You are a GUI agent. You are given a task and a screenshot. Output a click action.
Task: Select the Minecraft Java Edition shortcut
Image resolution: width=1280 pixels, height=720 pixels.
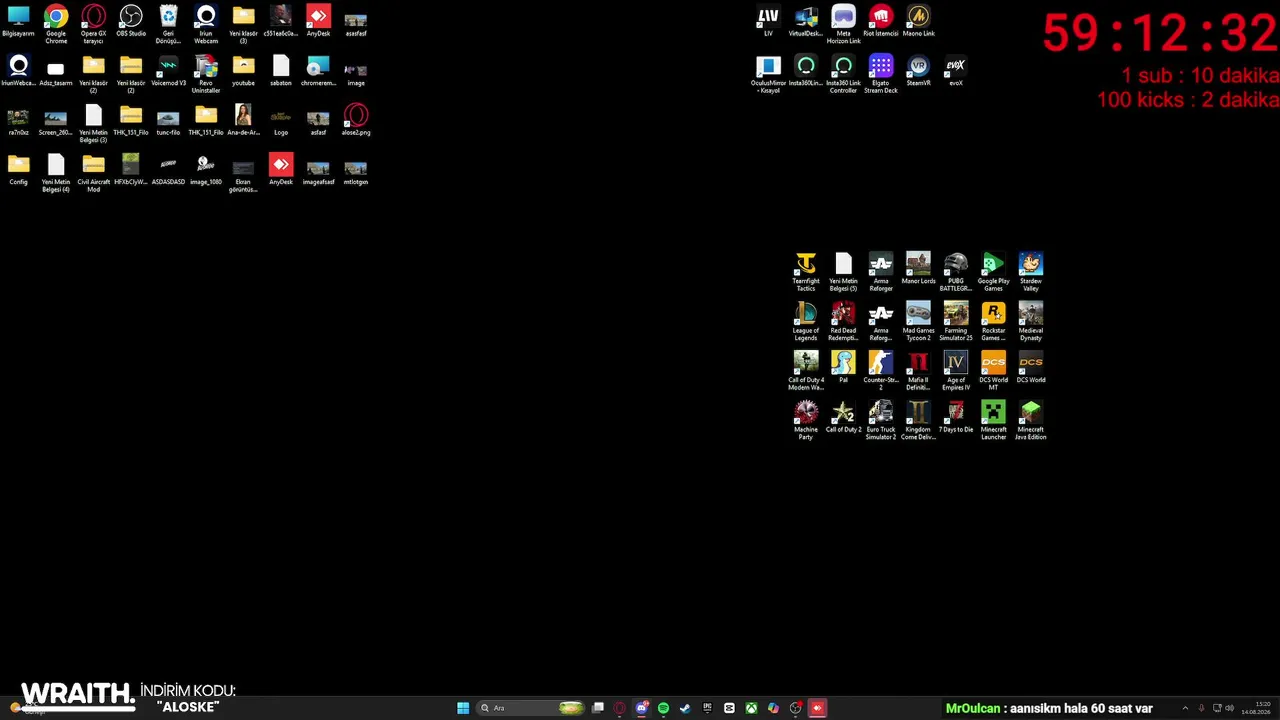(x=1031, y=421)
